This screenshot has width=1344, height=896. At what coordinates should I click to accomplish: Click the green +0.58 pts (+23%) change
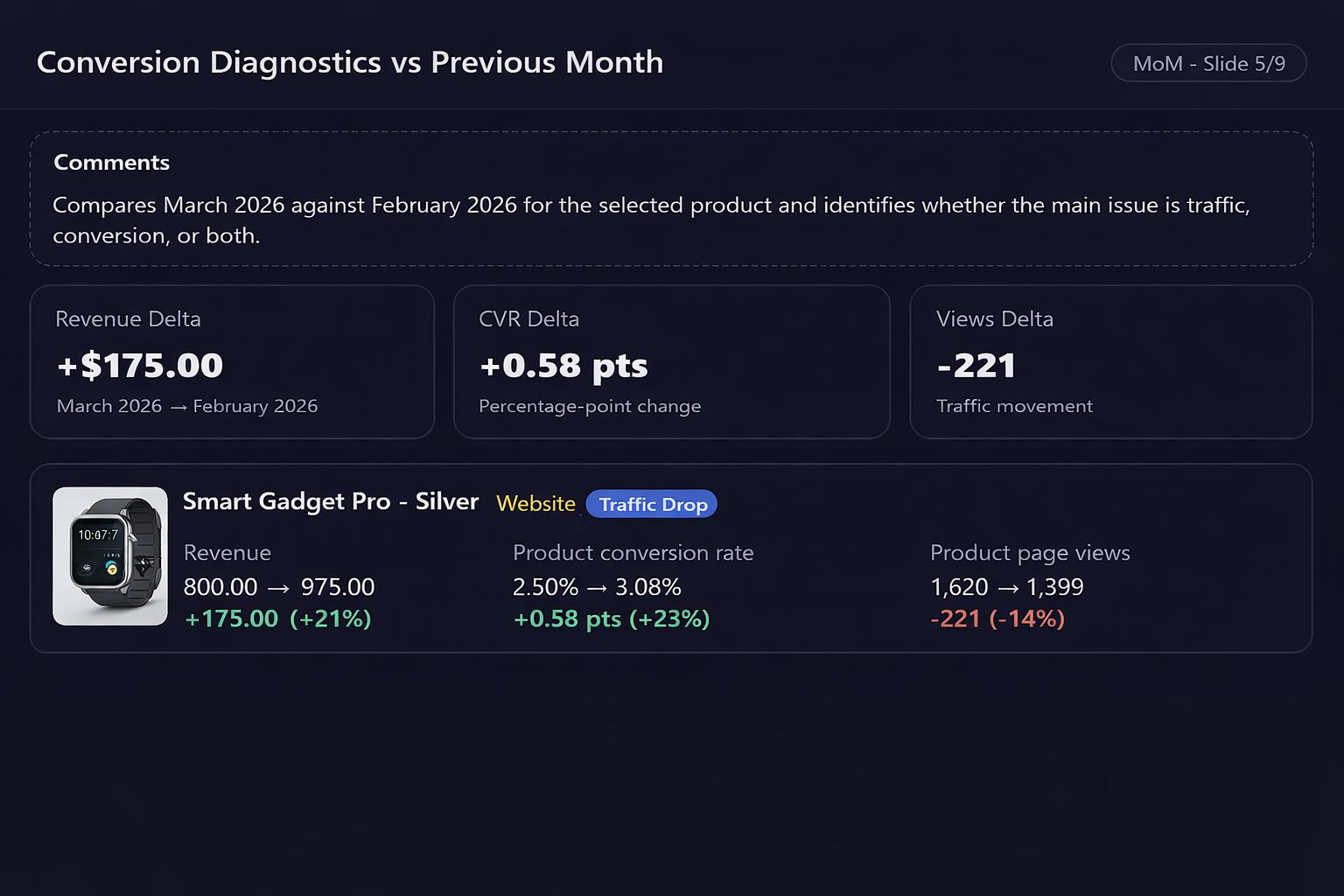pos(612,619)
